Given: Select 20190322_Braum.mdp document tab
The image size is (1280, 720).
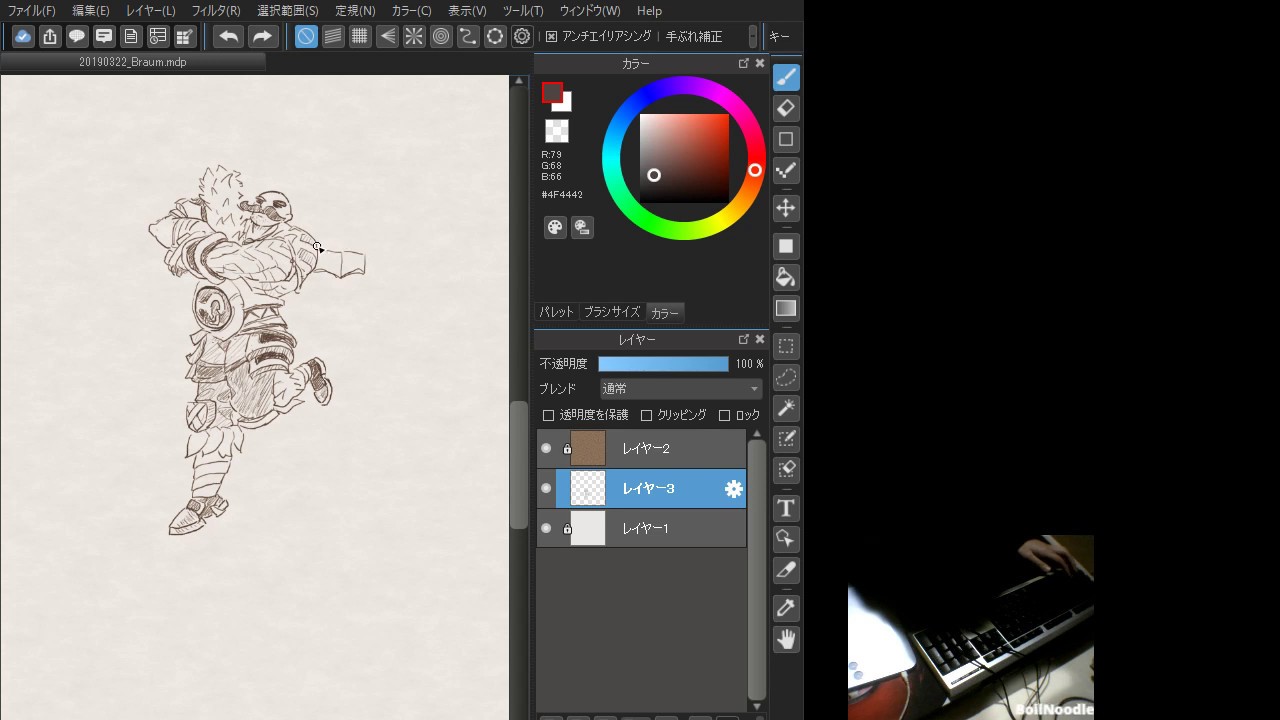Looking at the screenshot, I should point(133,62).
